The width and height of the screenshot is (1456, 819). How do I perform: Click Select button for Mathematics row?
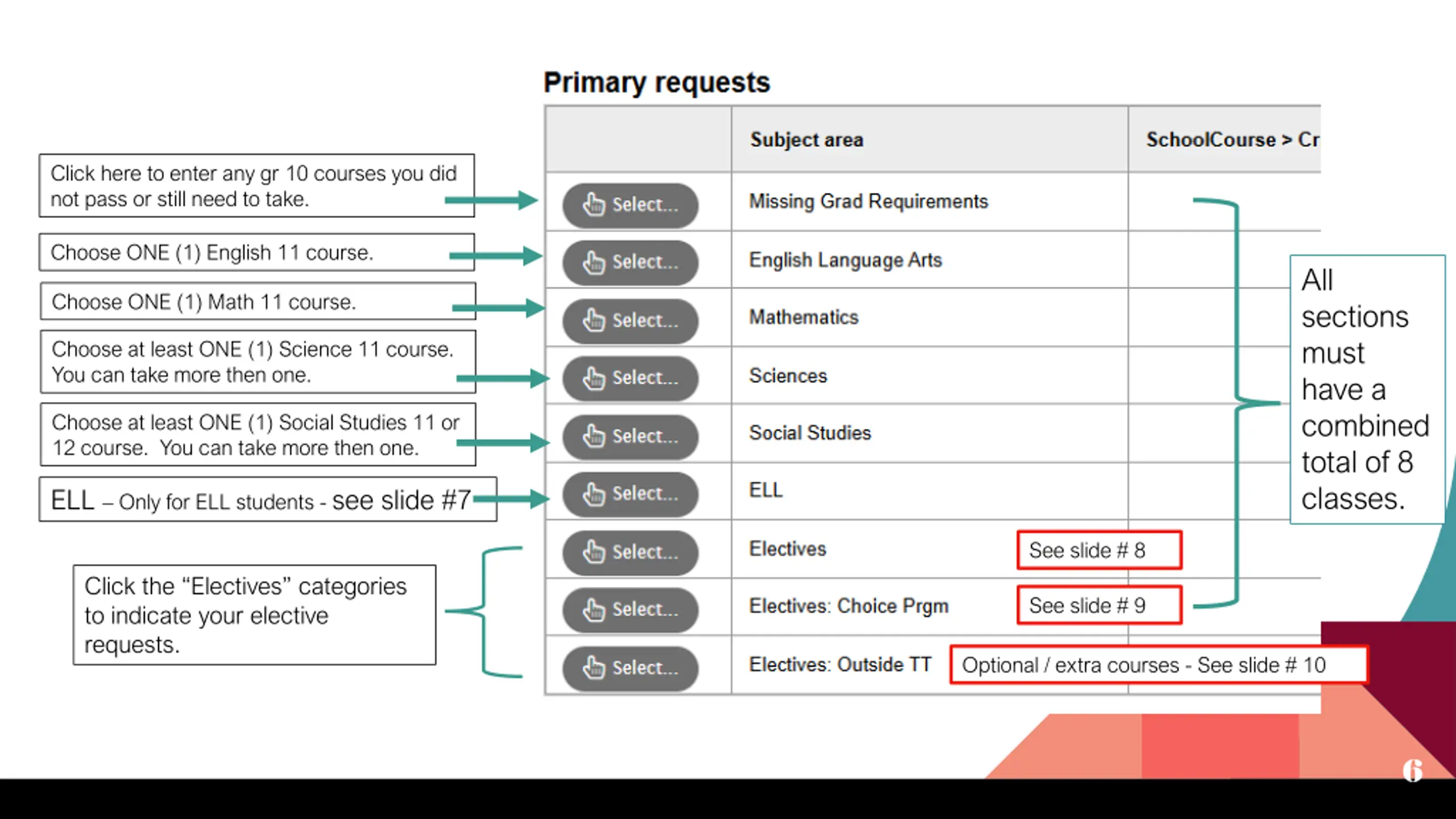(x=630, y=321)
